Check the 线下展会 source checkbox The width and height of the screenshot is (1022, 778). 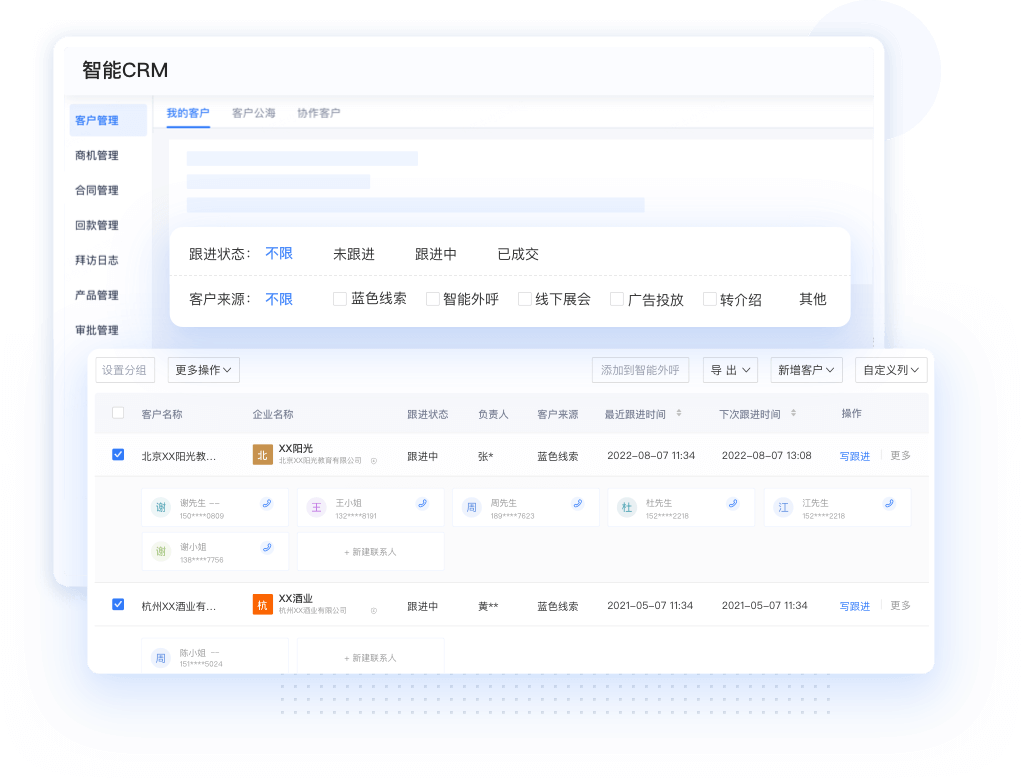[x=525, y=299]
